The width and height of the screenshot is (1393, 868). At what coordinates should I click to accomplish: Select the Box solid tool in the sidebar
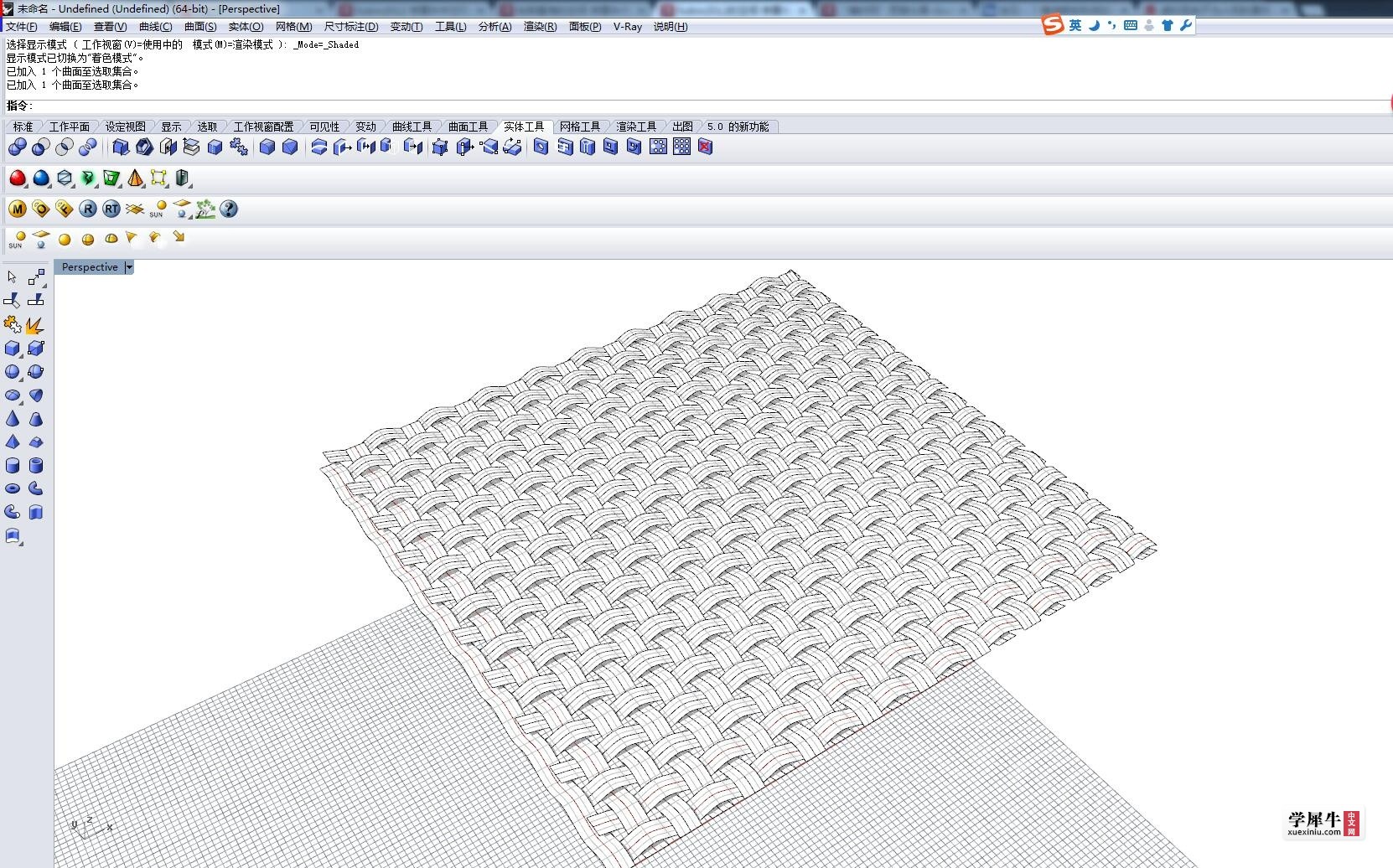pyautogui.click(x=13, y=349)
